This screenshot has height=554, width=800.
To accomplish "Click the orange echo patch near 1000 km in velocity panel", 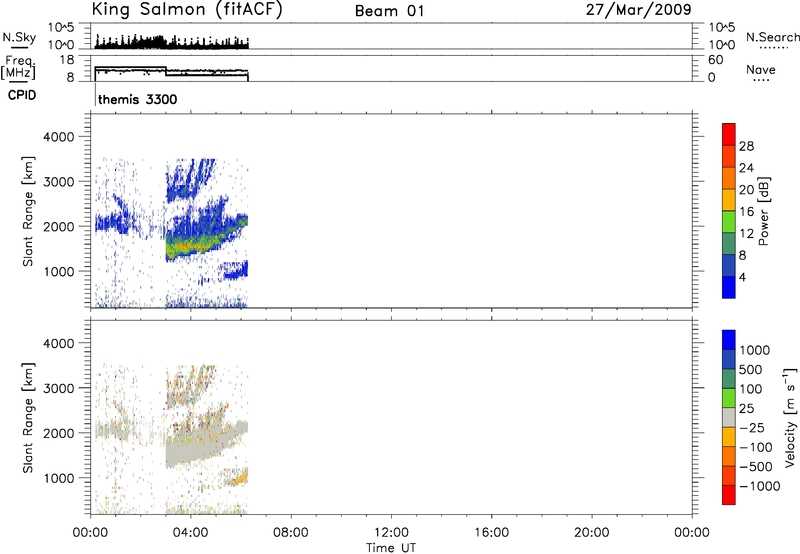I will coord(239,479).
